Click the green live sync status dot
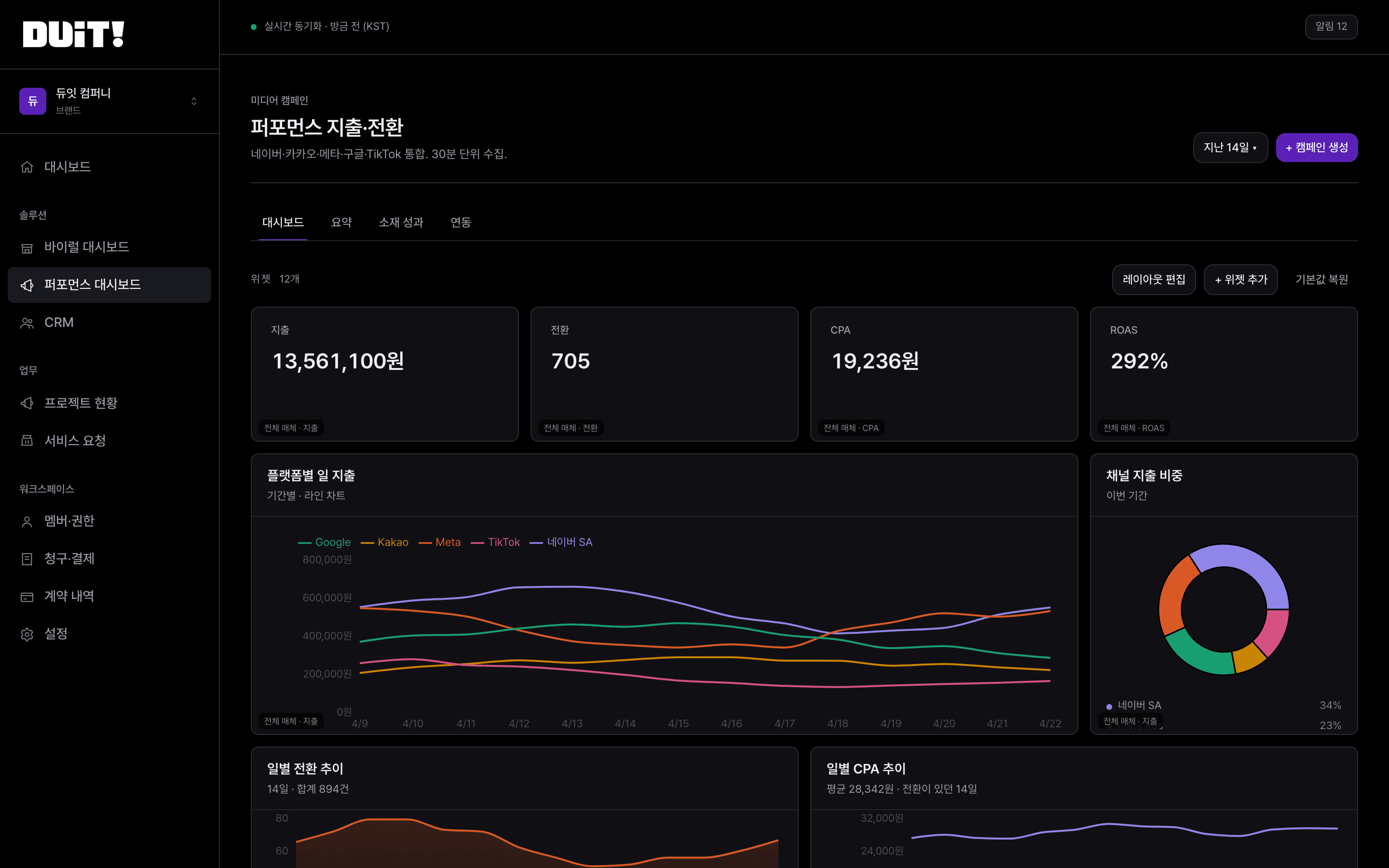The width and height of the screenshot is (1389, 868). tap(254, 27)
